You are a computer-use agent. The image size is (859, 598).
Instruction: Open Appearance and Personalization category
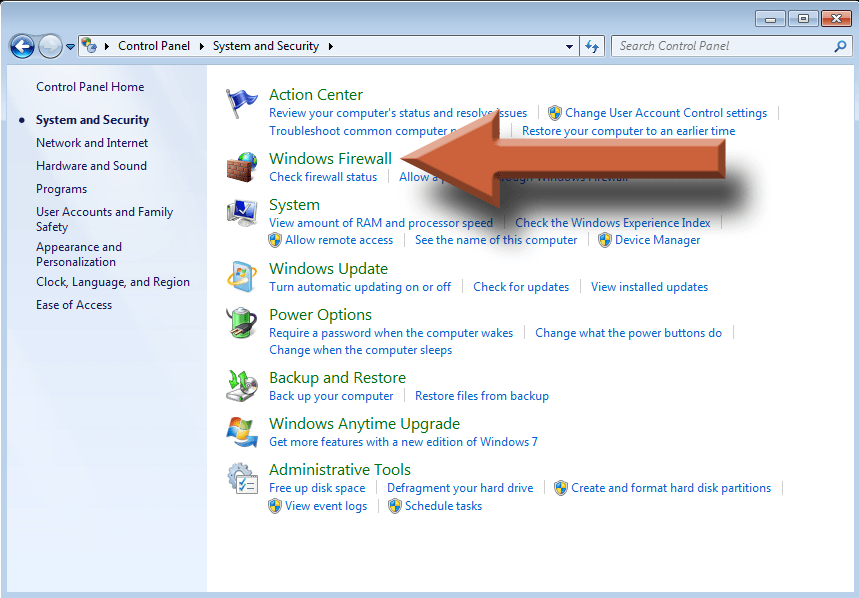79,254
